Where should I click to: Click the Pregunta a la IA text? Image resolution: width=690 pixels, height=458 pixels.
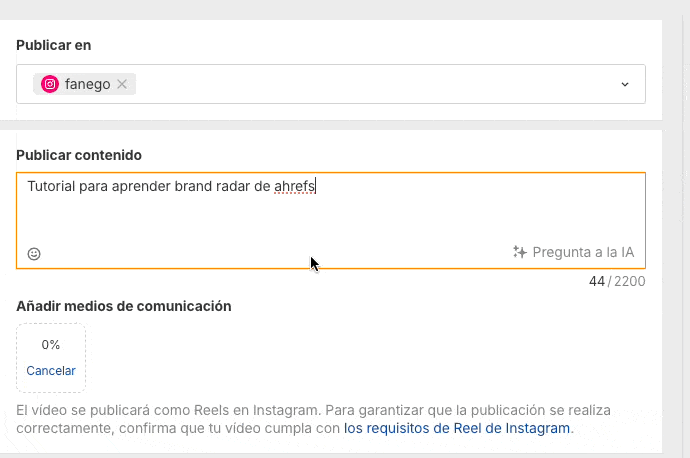pyautogui.click(x=583, y=252)
